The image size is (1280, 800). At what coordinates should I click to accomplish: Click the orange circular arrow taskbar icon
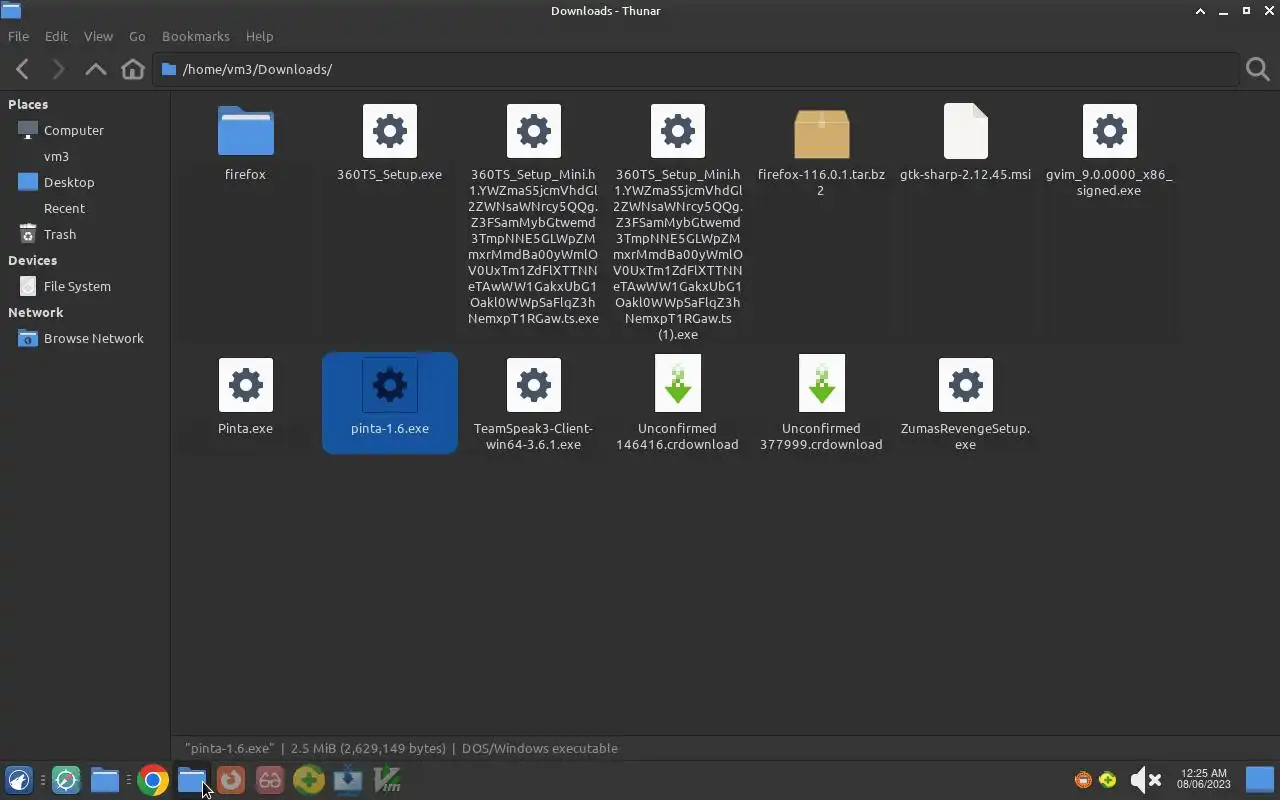click(x=231, y=780)
